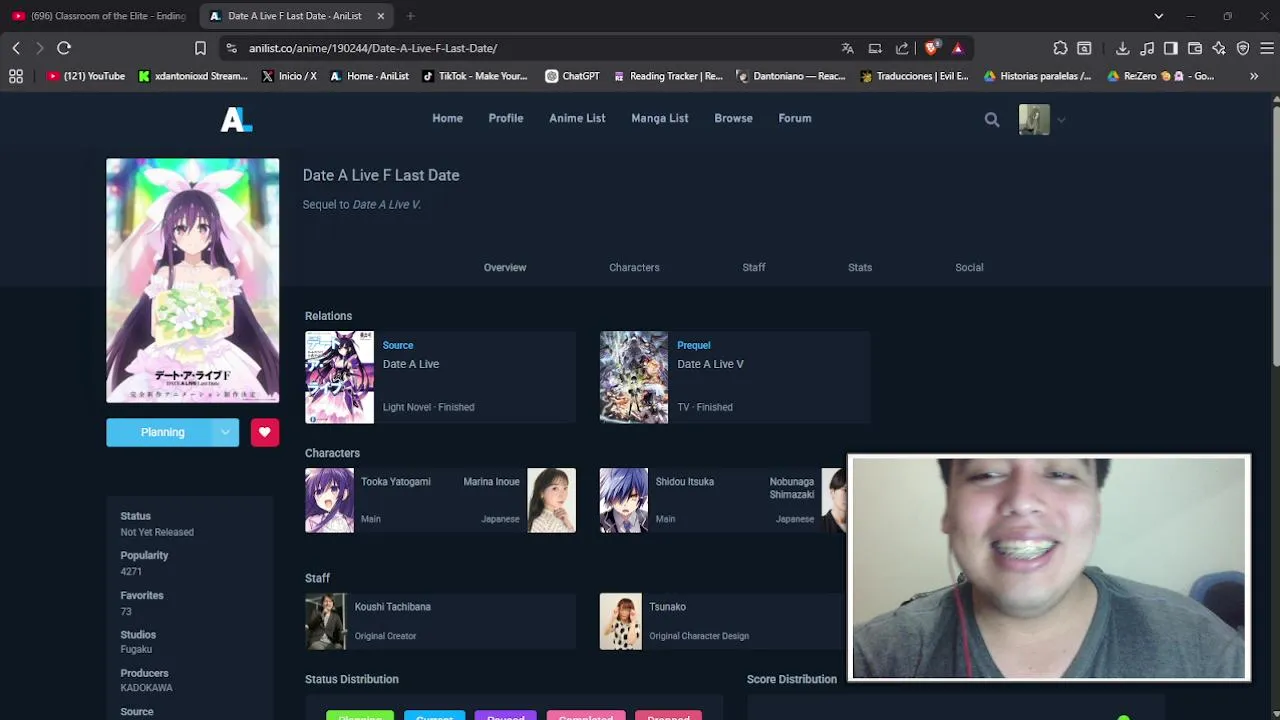Open the Inicio / X bookmark
This screenshot has height=720, width=1280.
point(289,76)
